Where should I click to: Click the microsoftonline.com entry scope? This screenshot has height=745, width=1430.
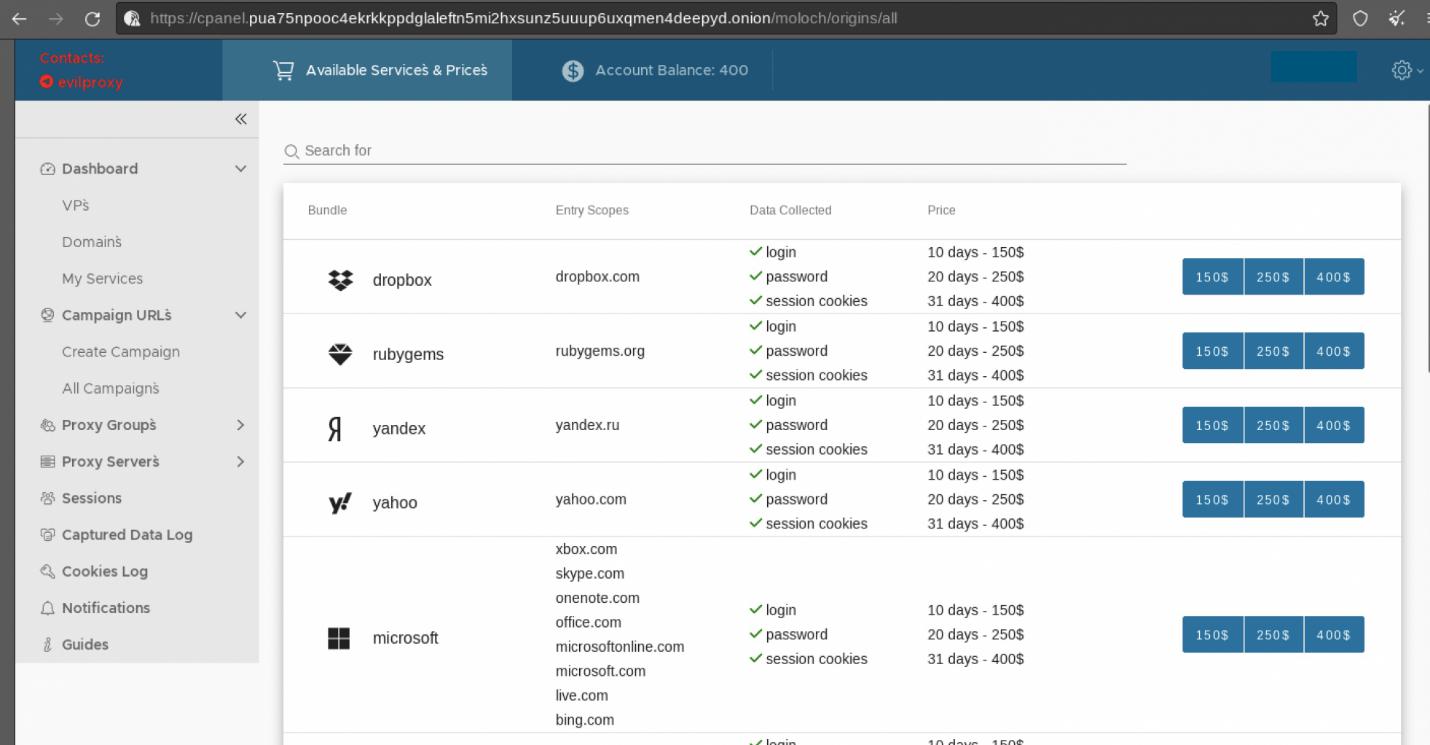pyautogui.click(x=620, y=647)
